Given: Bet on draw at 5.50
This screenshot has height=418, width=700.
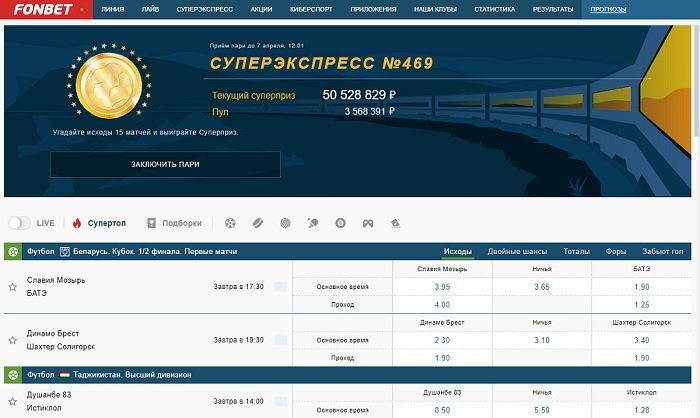Looking at the screenshot, I should (x=542, y=410).
